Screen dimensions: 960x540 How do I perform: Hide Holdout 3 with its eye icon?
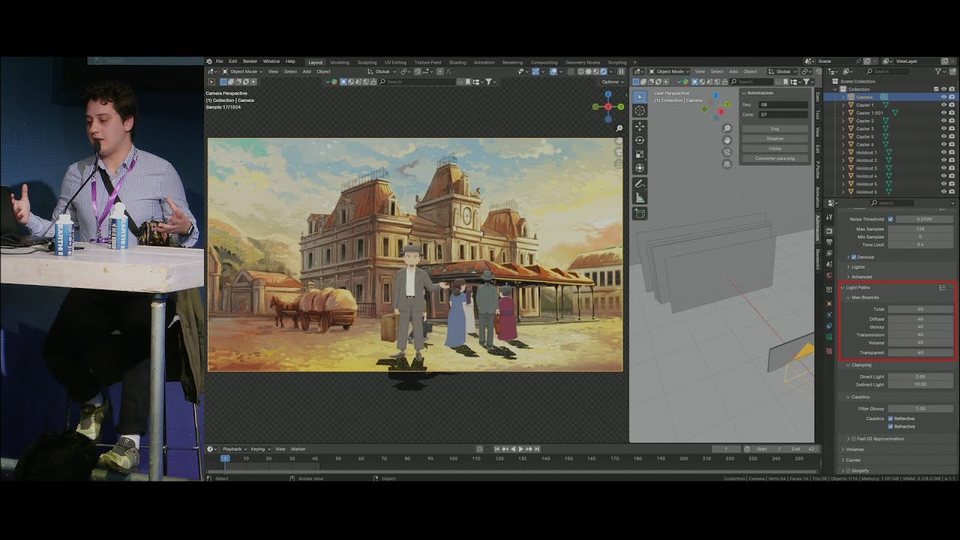pos(943,168)
